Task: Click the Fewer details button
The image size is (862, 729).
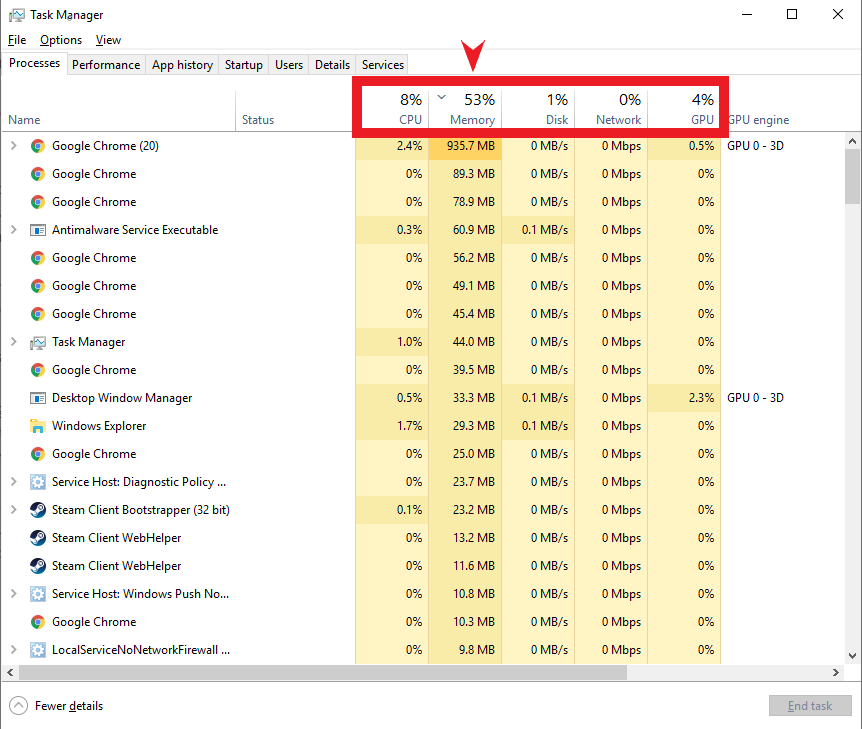Action: coord(56,706)
